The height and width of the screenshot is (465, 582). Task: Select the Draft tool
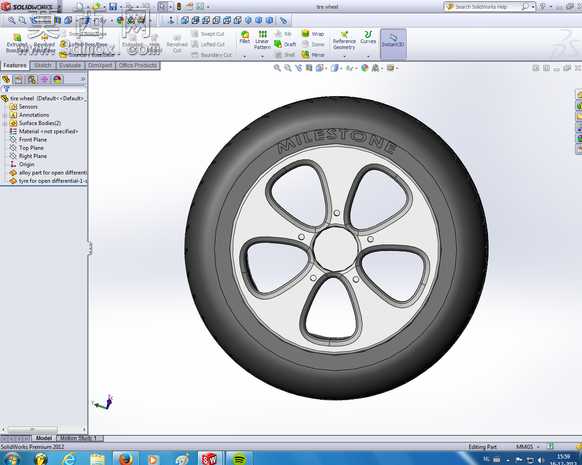pos(285,44)
